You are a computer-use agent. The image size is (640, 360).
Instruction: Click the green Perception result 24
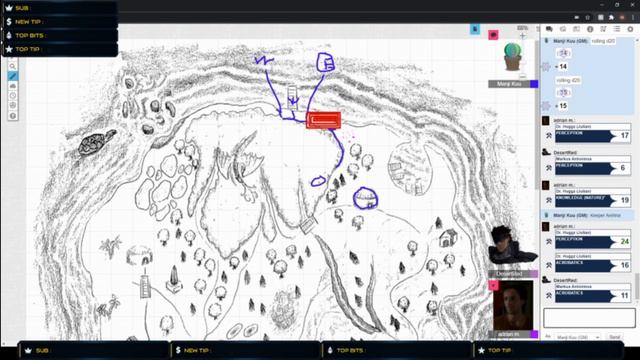coord(624,241)
